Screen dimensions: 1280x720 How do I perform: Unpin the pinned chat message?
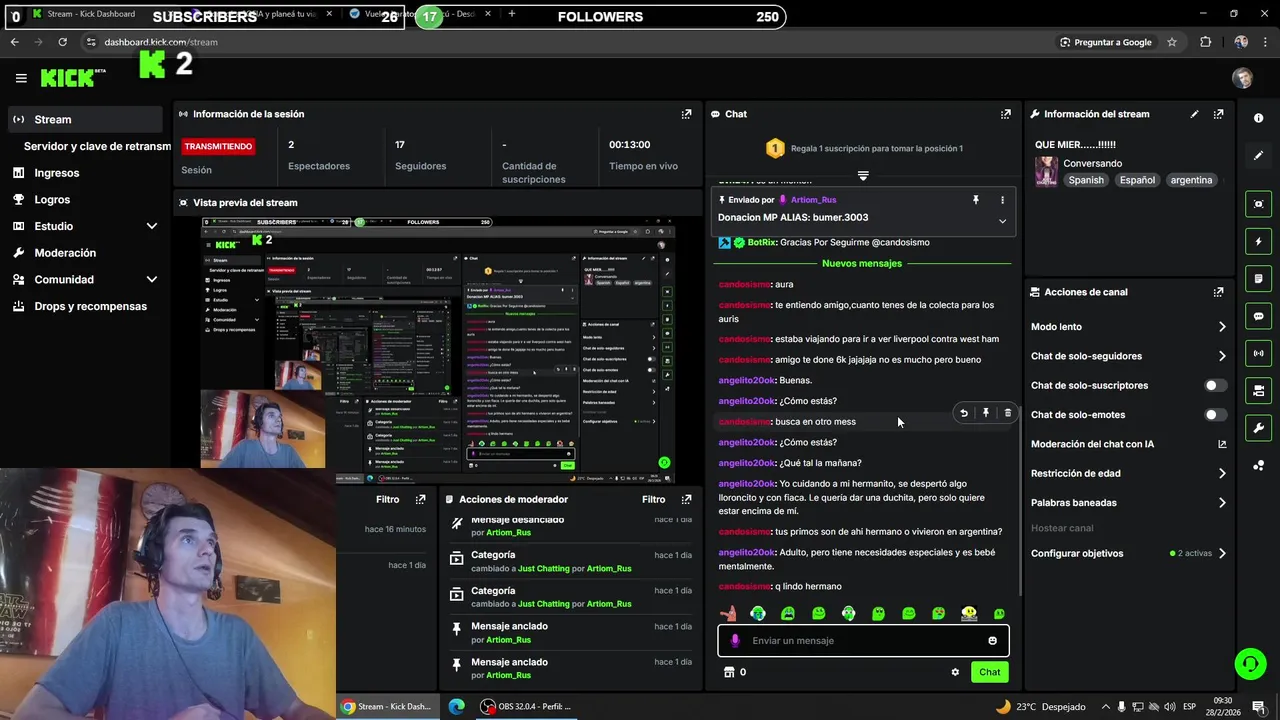click(976, 200)
